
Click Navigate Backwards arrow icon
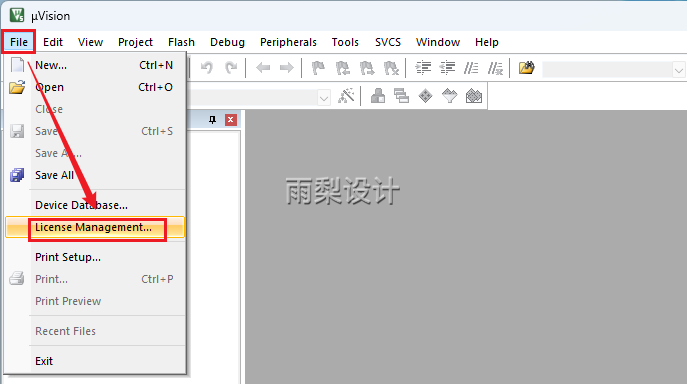[263, 68]
